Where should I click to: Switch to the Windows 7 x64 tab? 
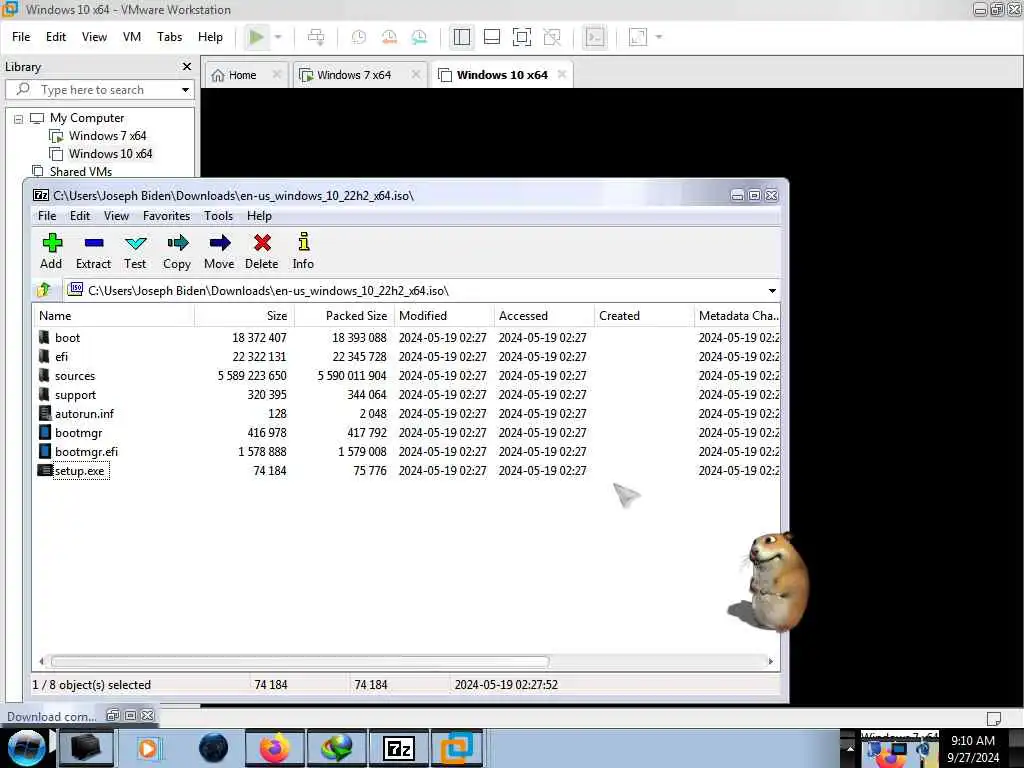pos(353,75)
